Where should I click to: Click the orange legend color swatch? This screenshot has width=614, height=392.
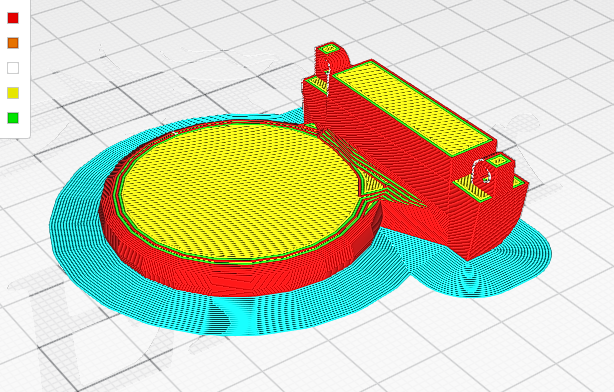(13, 43)
